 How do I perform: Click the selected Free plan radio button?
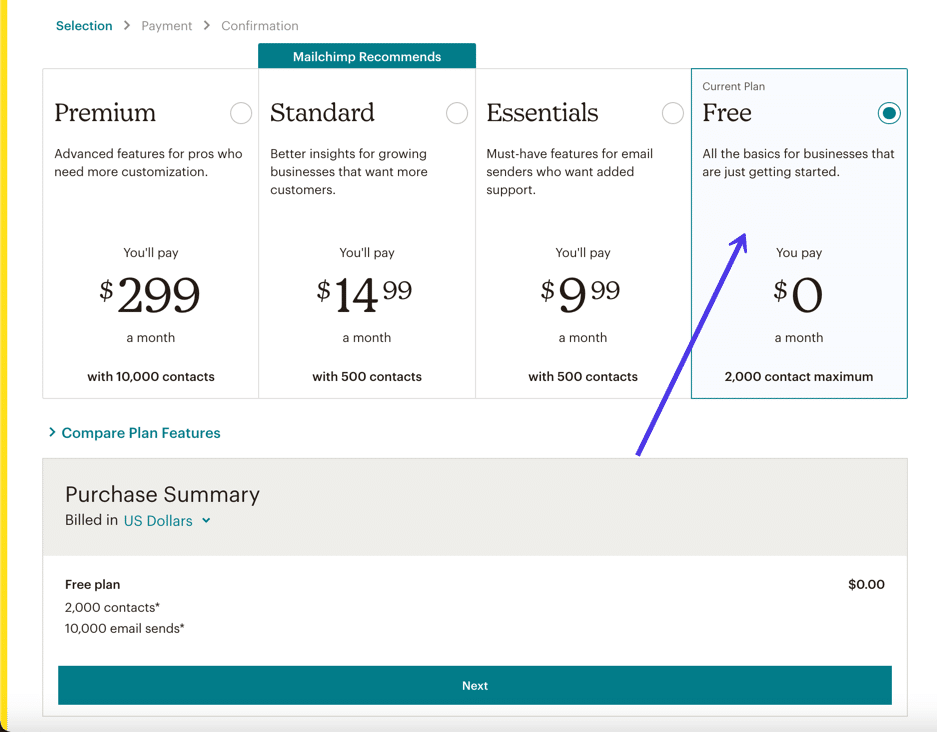click(x=888, y=113)
